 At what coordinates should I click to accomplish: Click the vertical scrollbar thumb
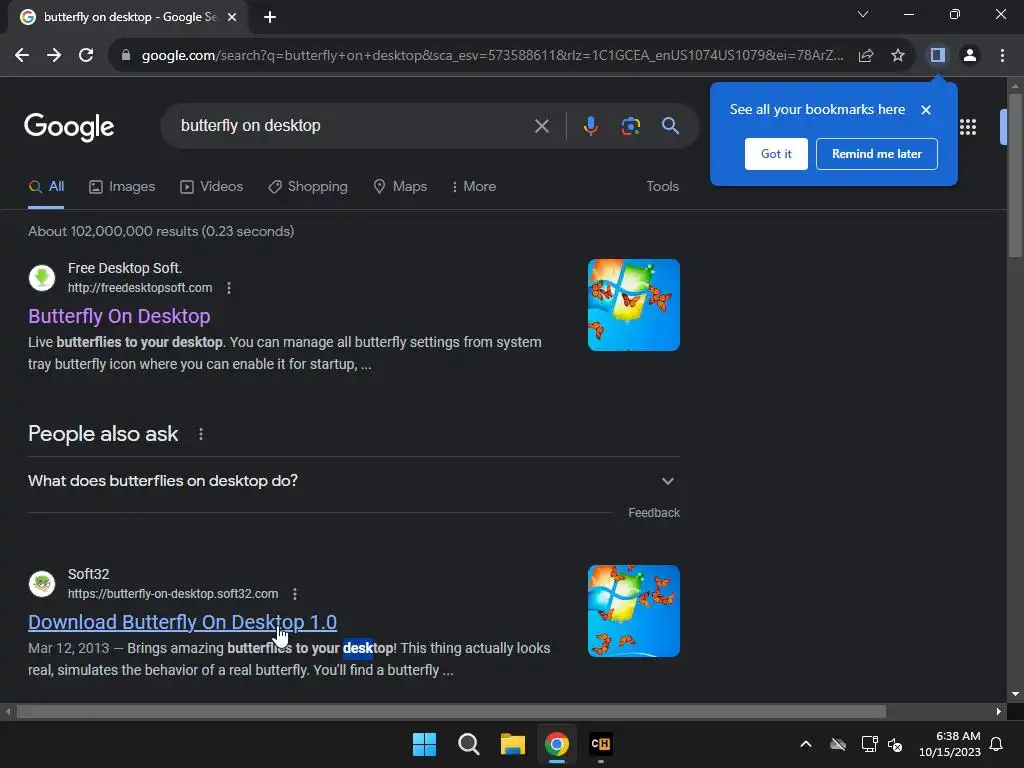(x=1015, y=176)
